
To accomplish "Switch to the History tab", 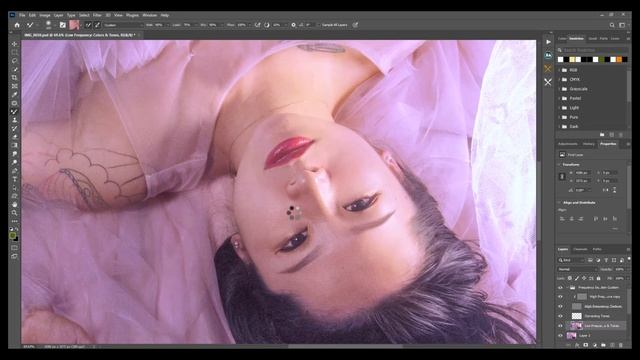I will [589, 144].
